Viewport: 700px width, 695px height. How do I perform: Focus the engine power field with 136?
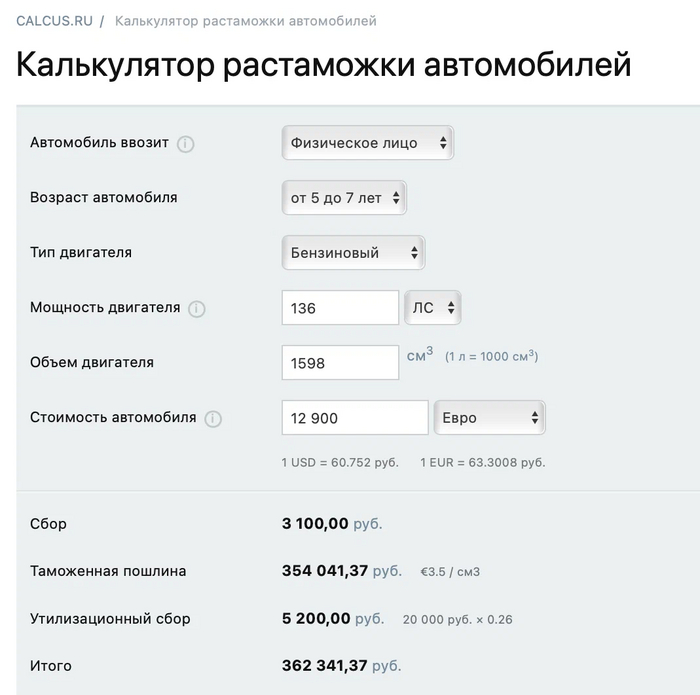click(340, 308)
